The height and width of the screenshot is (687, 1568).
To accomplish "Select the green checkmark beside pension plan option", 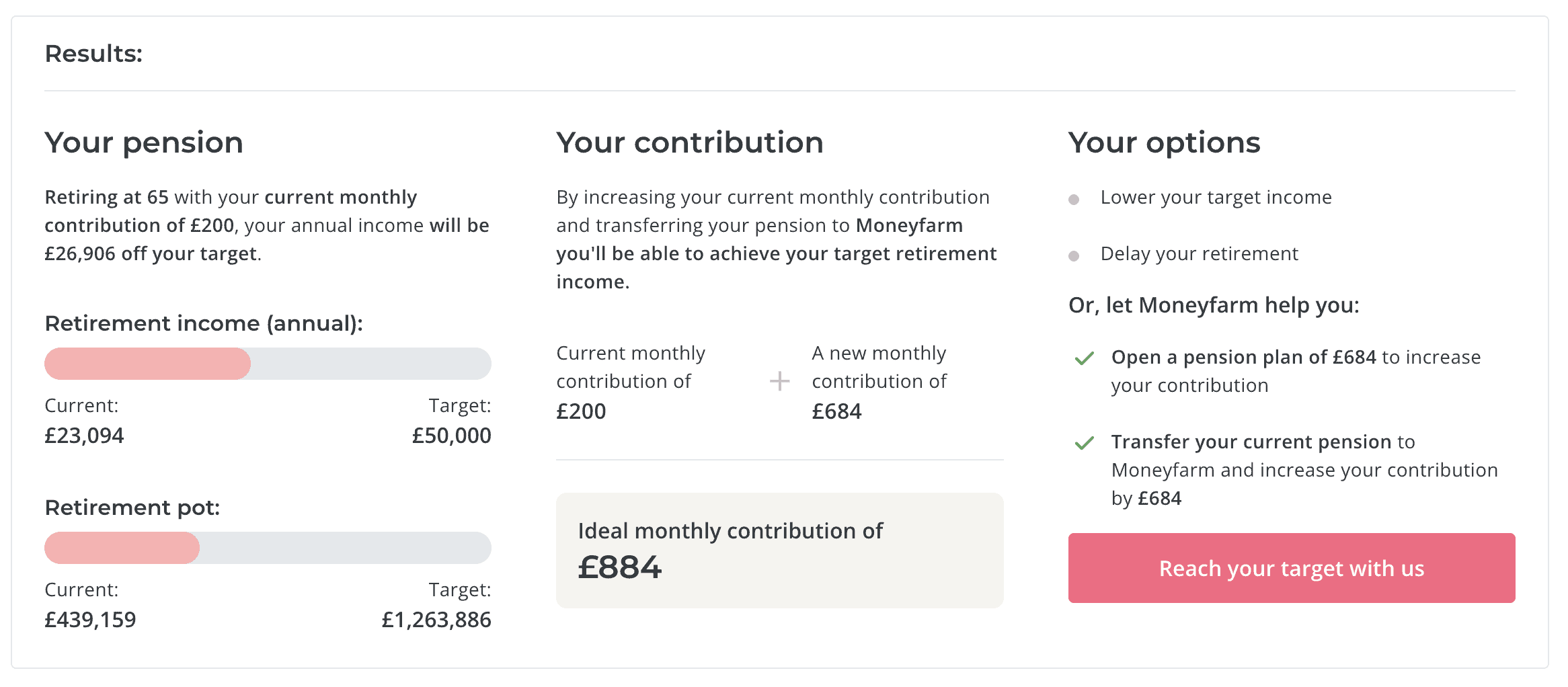I will 1084,359.
